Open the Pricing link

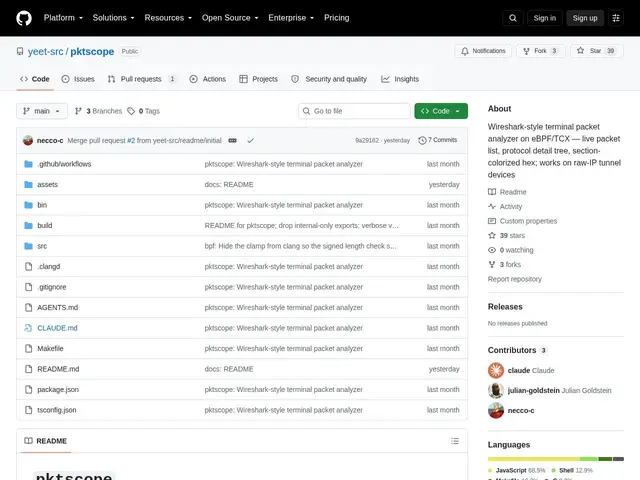coord(337,18)
